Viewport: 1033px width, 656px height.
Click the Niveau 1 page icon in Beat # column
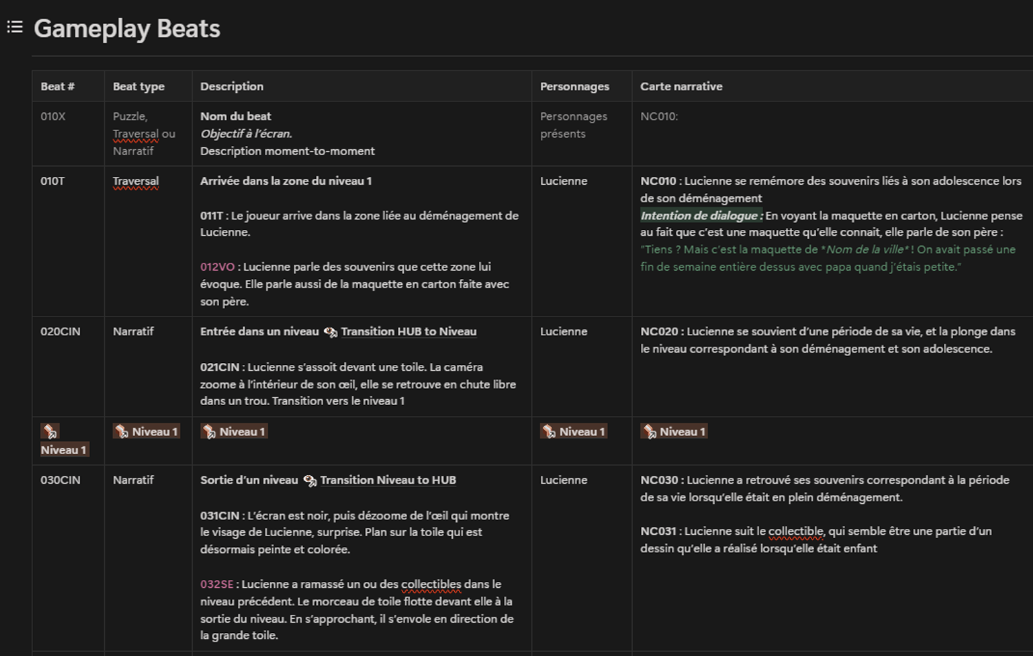[48, 432]
